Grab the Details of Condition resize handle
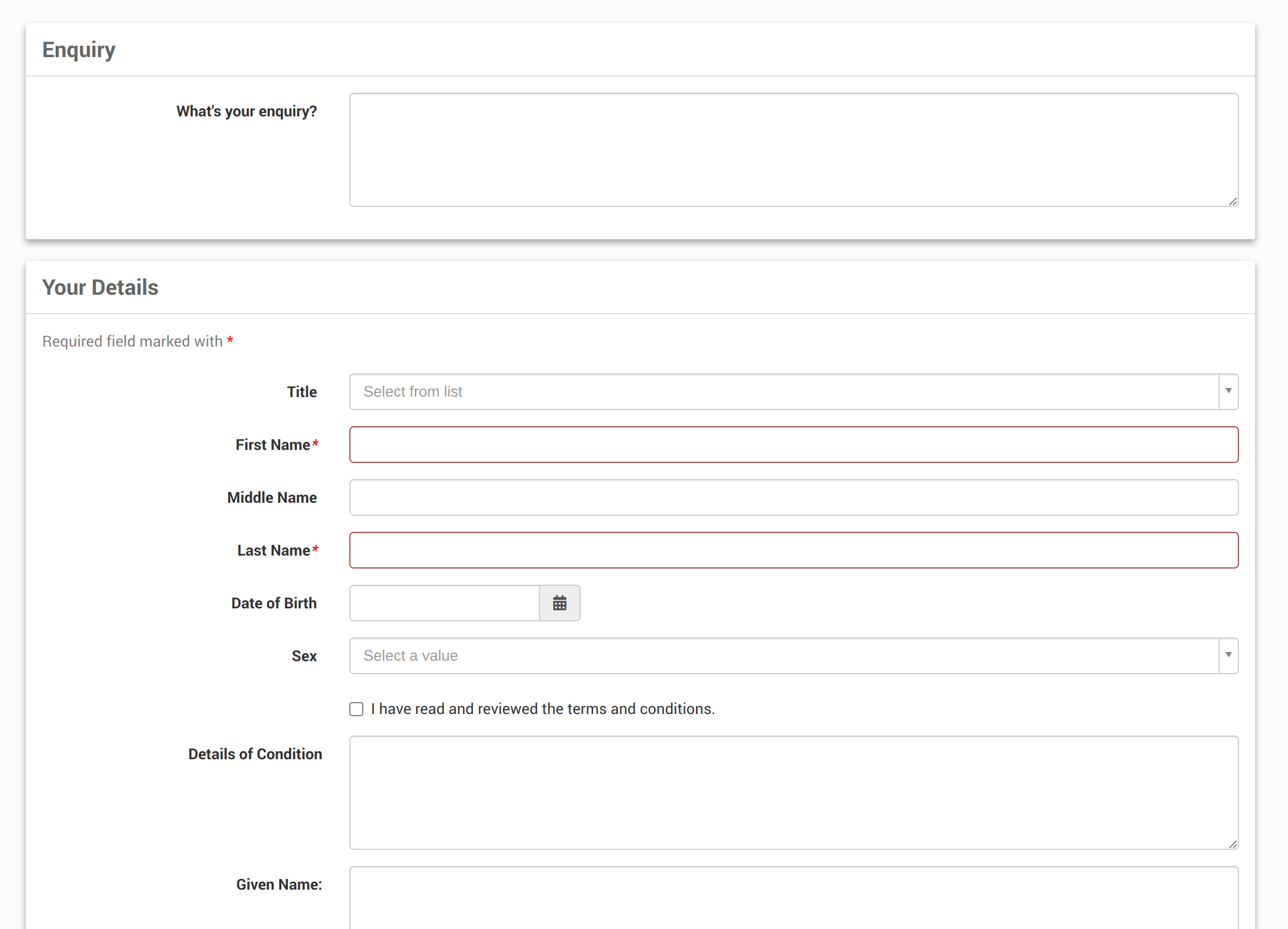Image resolution: width=1288 pixels, height=929 pixels. click(x=1233, y=844)
